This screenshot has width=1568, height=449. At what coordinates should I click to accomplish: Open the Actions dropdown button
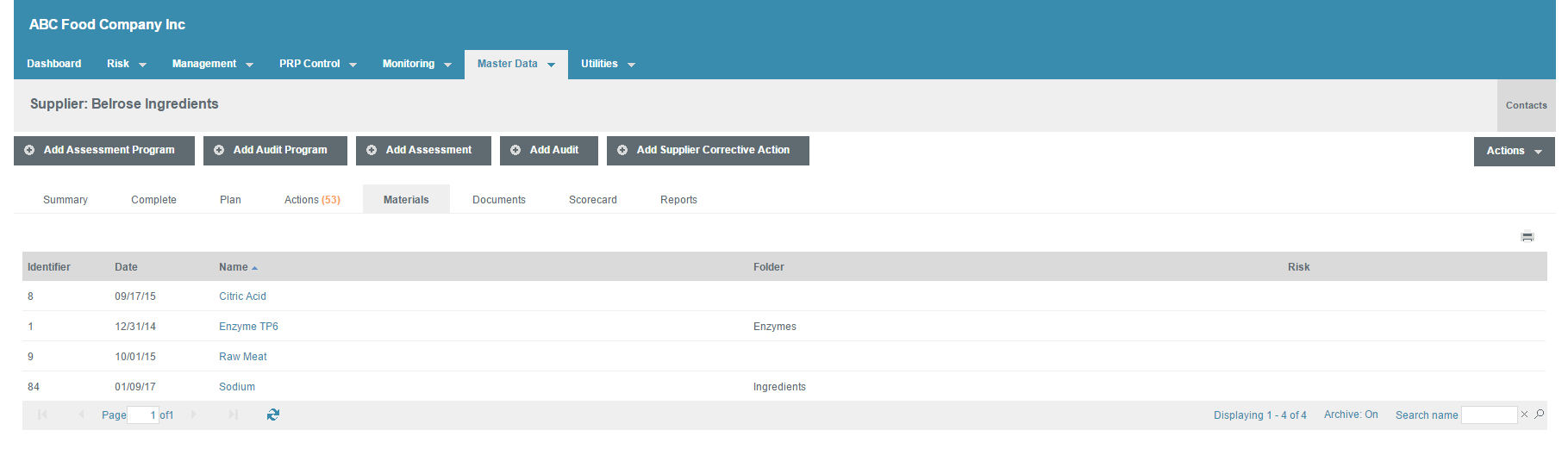pos(1514,151)
